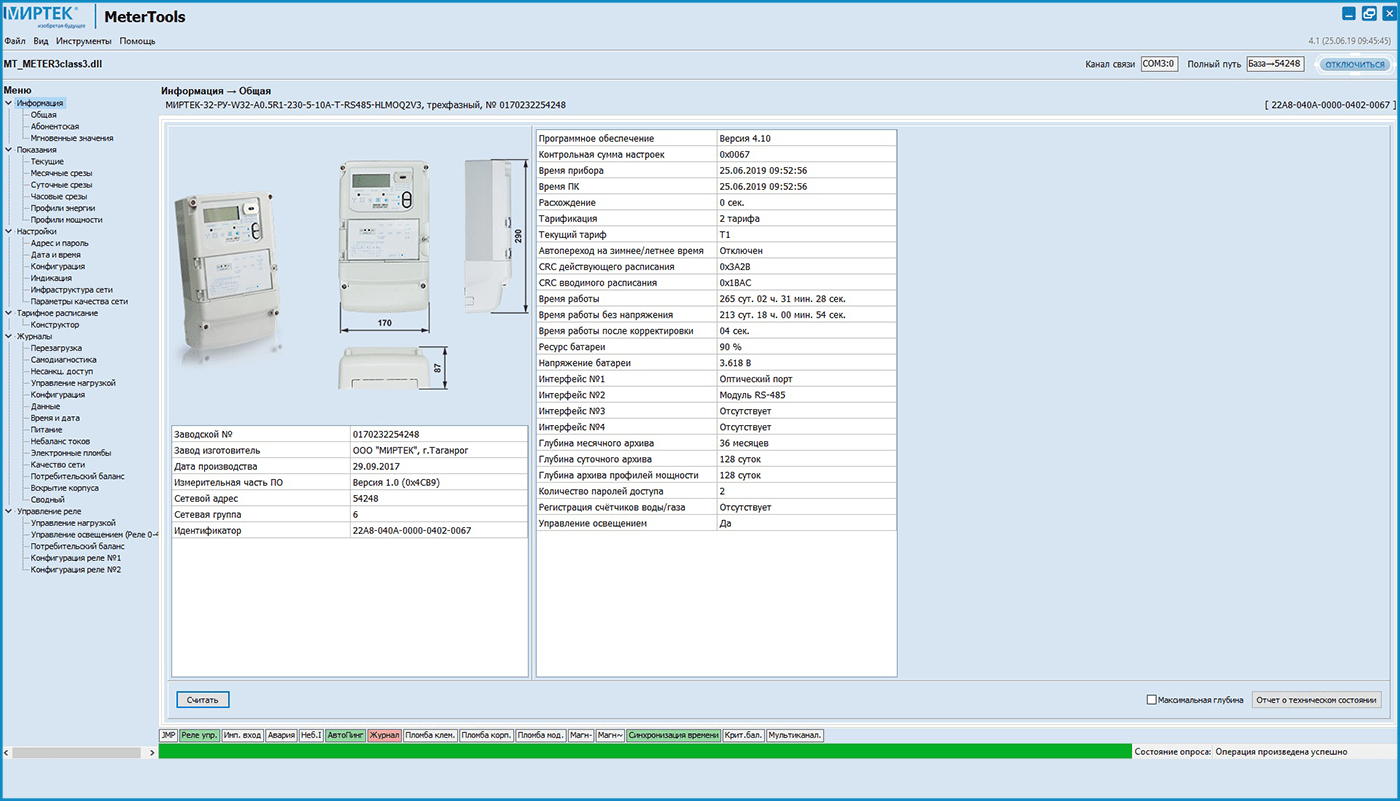This screenshot has width=1400, height=801.
Task: Click the ОТКЛЮЧИТЬСЯ disconnect button
Action: click(1355, 64)
